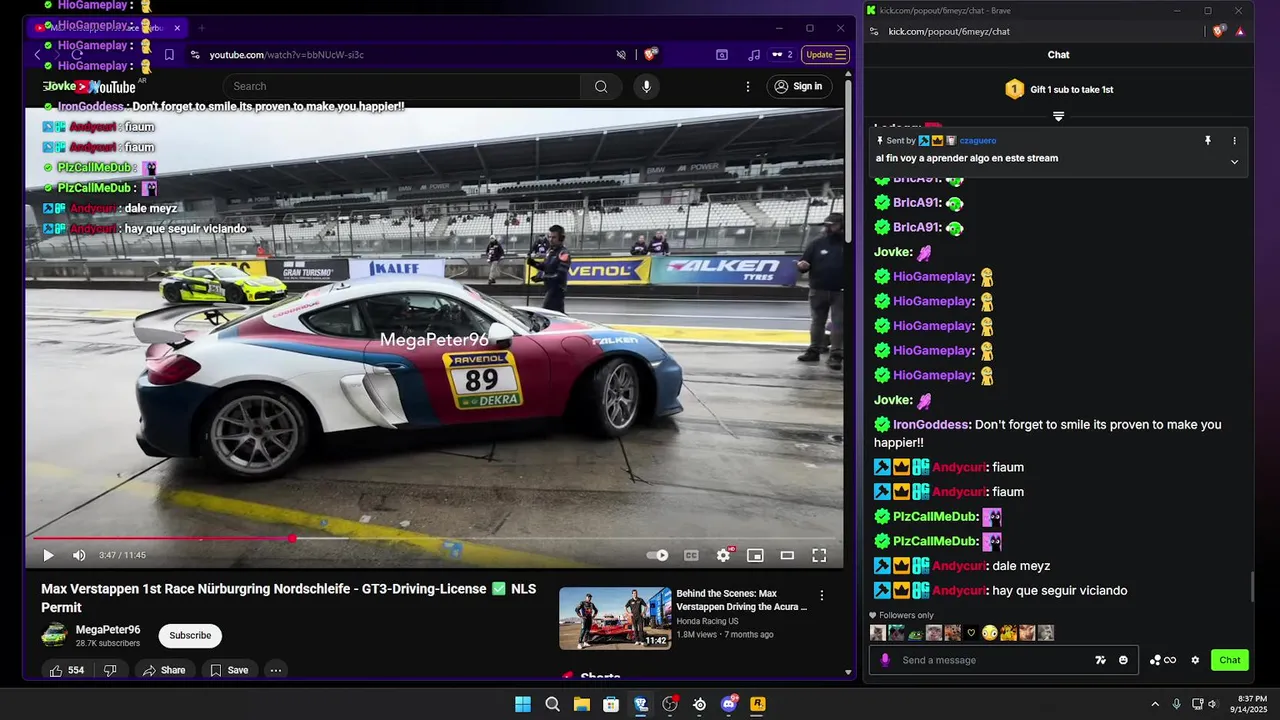Open the channel points infinity icon

coord(1163,660)
